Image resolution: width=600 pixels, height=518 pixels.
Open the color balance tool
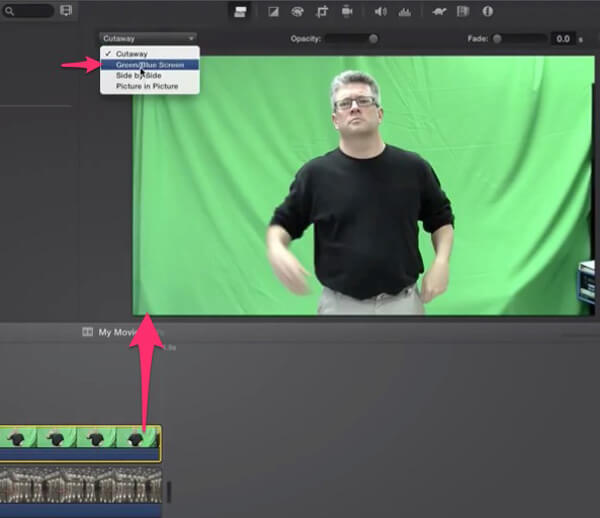(273, 12)
